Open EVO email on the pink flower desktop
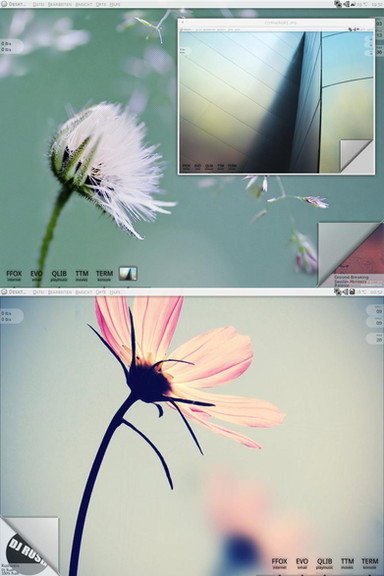Image resolution: width=384 pixels, height=576 pixels. click(x=302, y=564)
